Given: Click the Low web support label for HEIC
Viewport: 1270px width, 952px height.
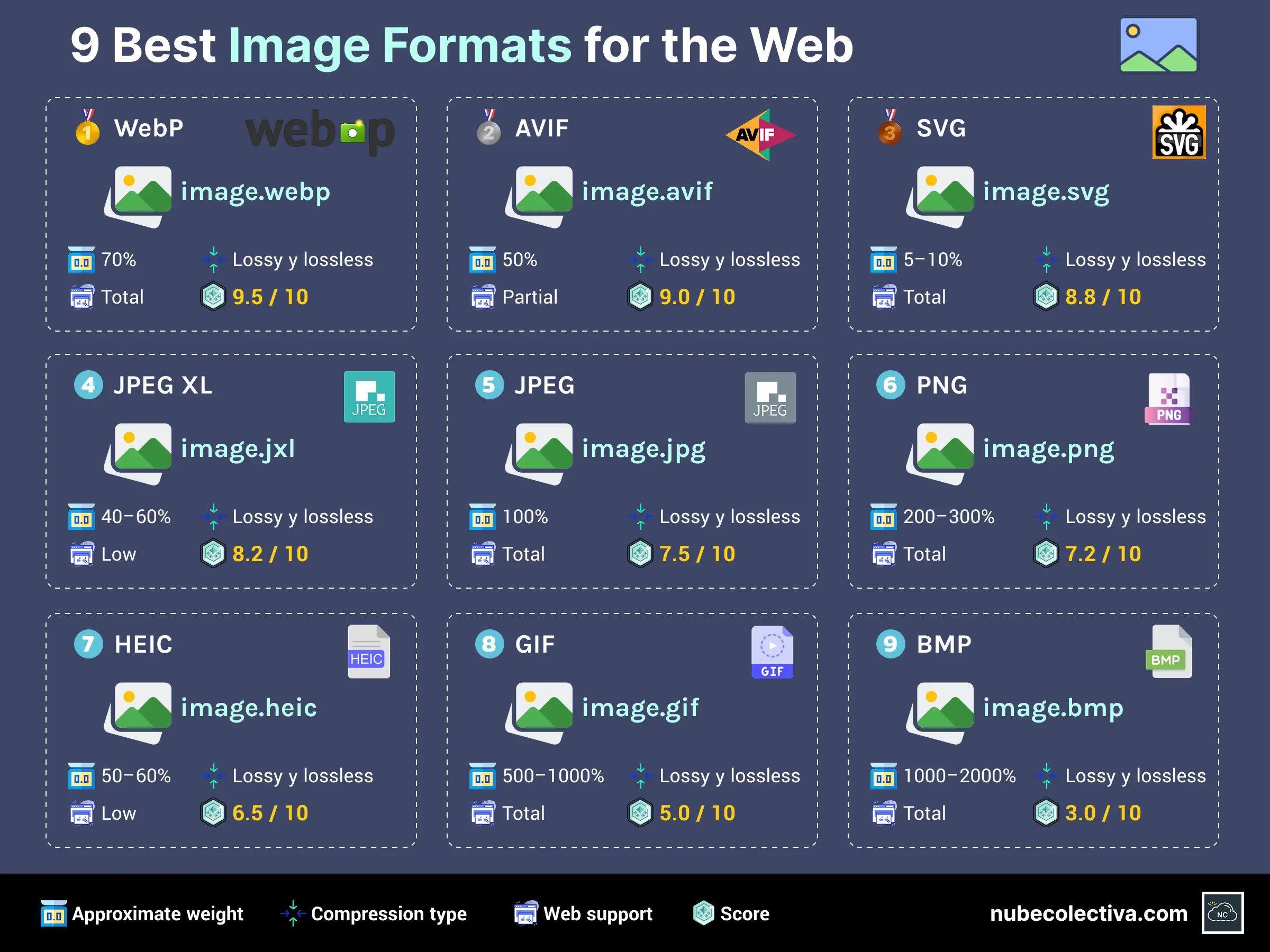Looking at the screenshot, I should tap(119, 813).
